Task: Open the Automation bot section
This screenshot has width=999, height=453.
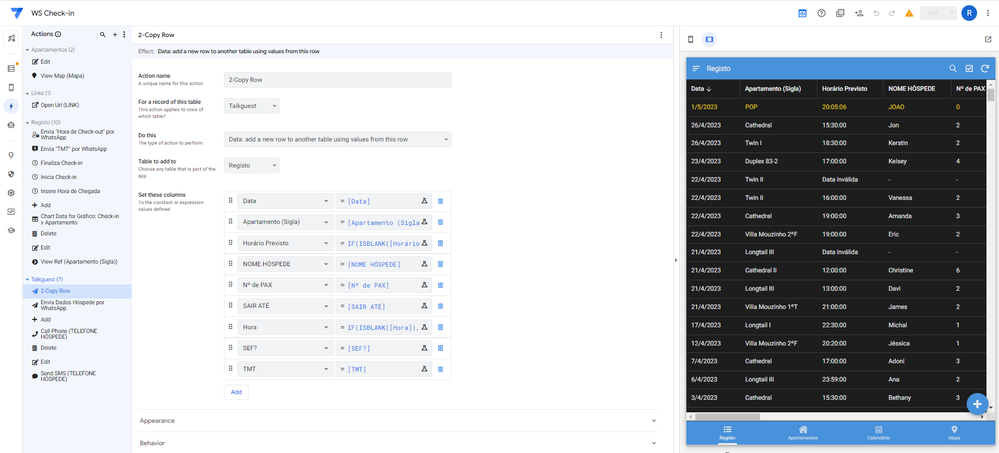Action: (11, 125)
